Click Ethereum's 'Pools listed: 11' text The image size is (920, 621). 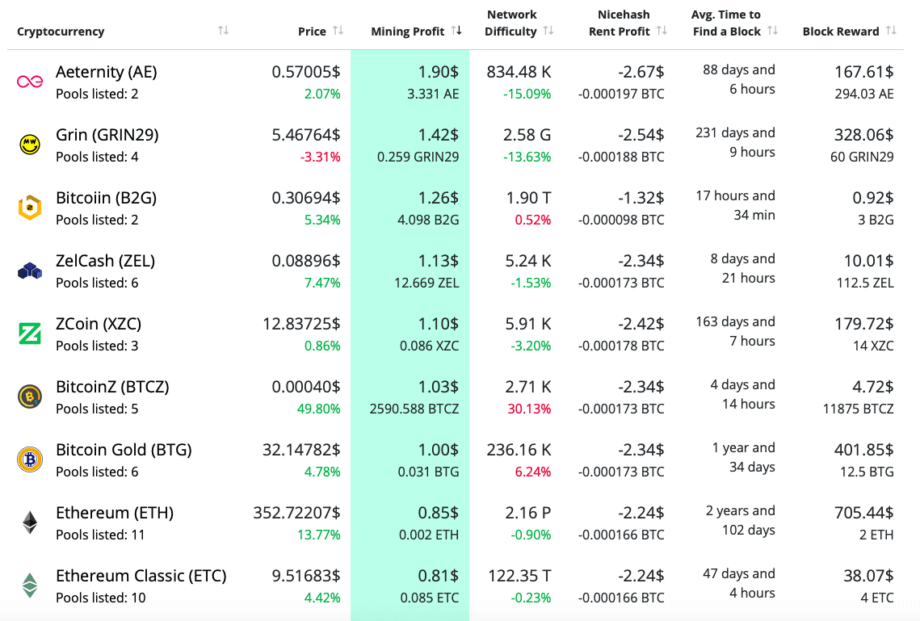pyautogui.click(x=100, y=535)
